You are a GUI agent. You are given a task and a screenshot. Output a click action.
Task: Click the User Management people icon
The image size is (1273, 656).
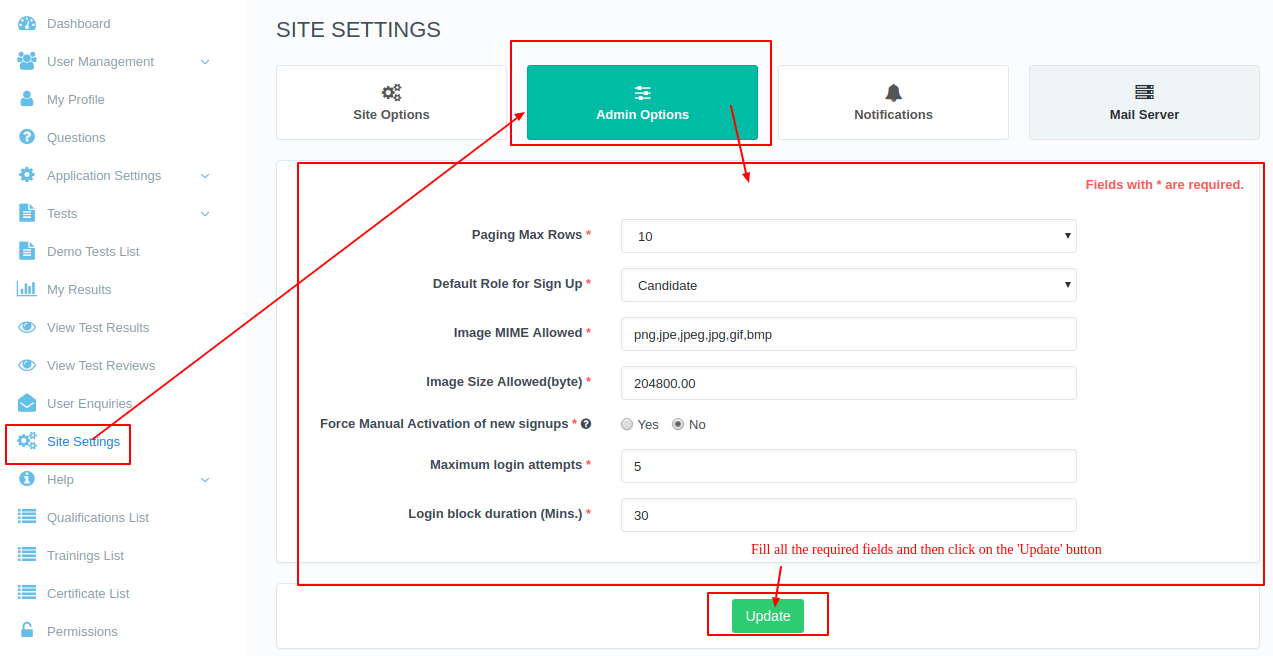click(27, 61)
